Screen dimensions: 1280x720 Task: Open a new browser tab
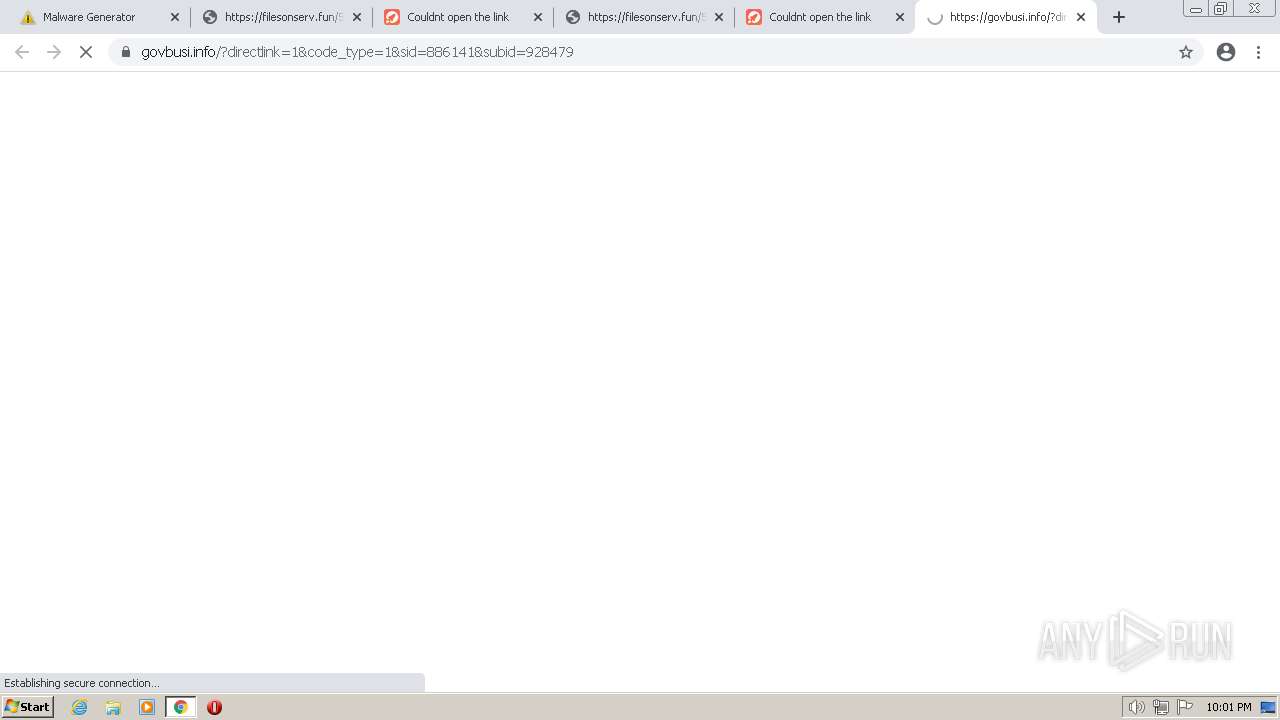click(x=1119, y=17)
